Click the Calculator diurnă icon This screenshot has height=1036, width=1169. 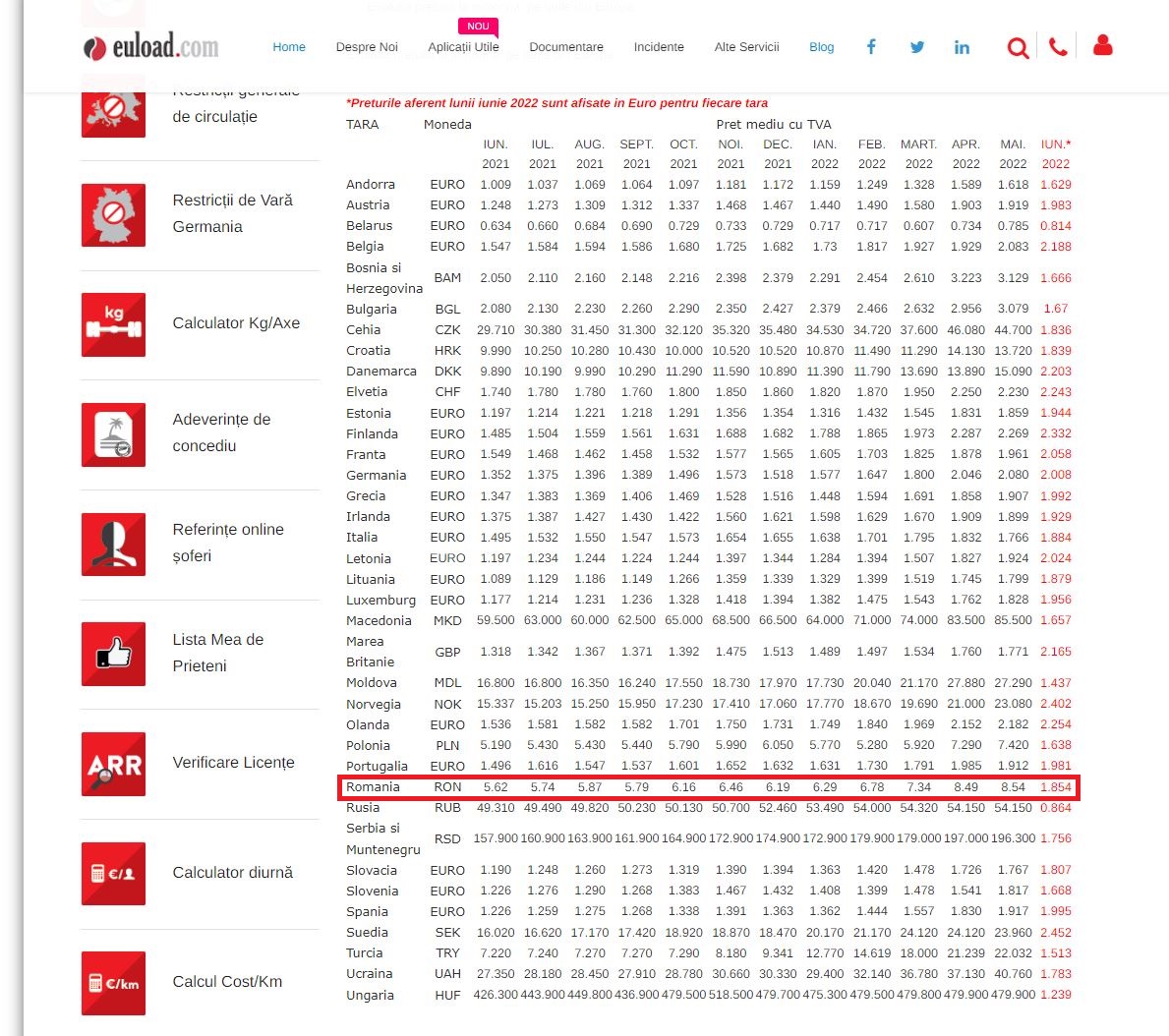(x=113, y=874)
